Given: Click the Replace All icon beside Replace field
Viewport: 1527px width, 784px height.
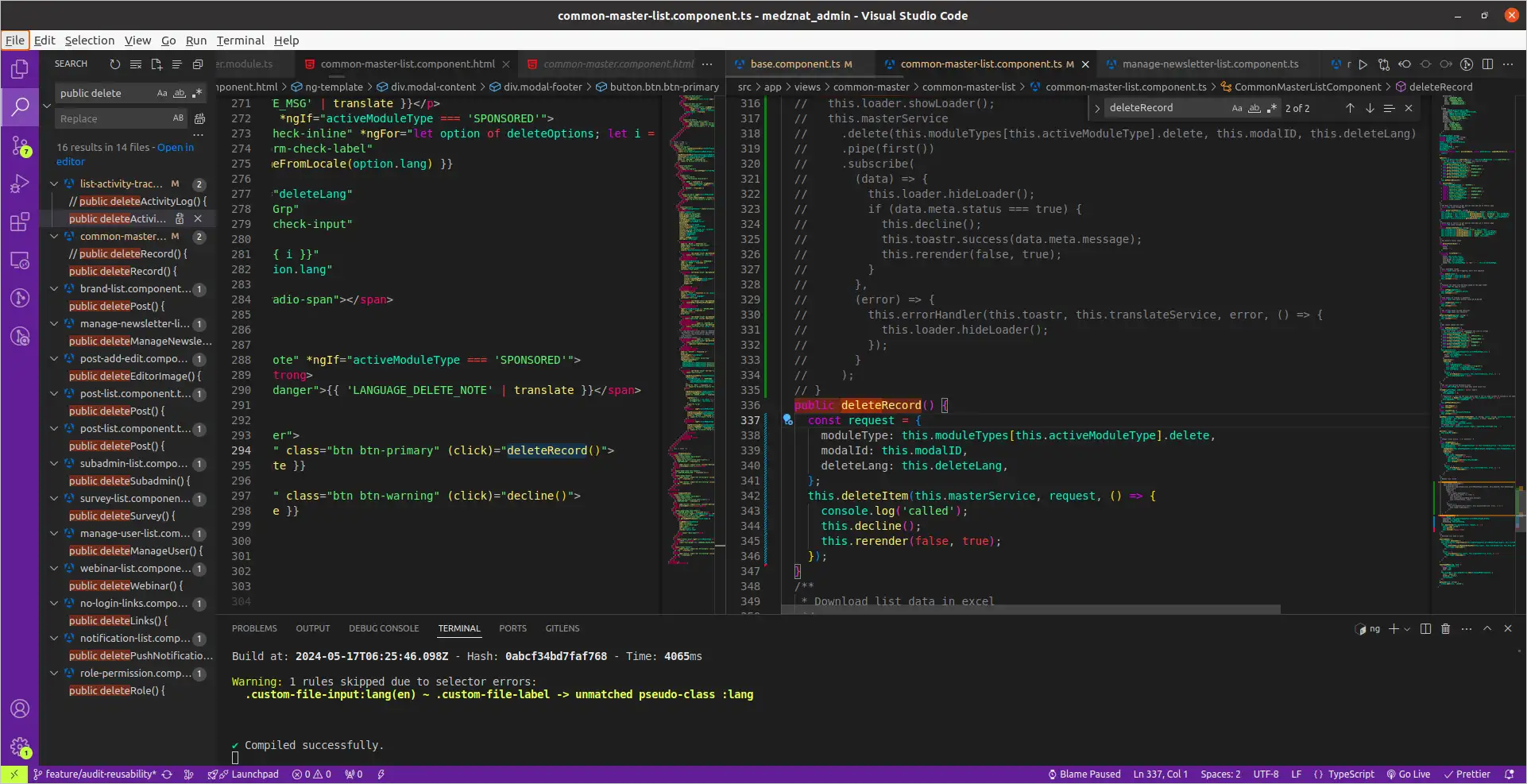Looking at the screenshot, I should 199,118.
